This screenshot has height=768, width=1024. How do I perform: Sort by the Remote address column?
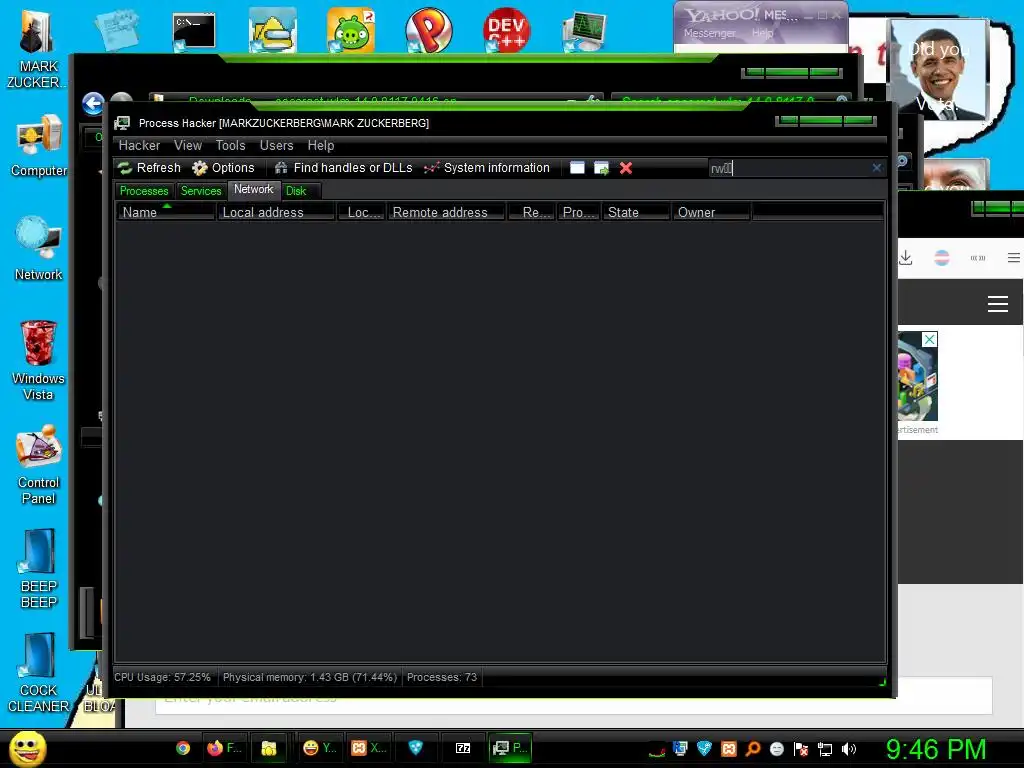click(446, 212)
